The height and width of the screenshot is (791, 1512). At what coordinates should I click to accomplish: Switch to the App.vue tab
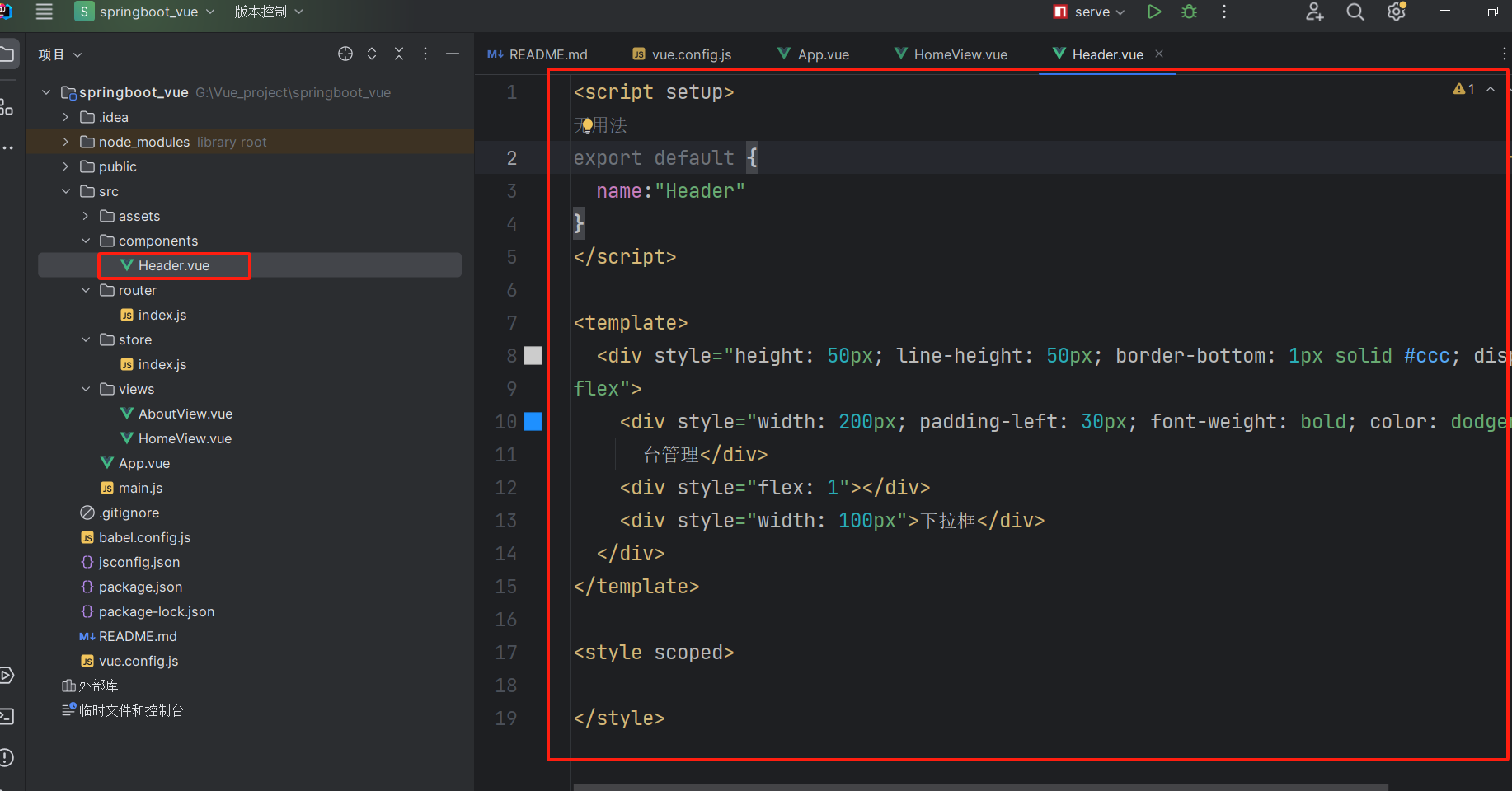(x=814, y=54)
